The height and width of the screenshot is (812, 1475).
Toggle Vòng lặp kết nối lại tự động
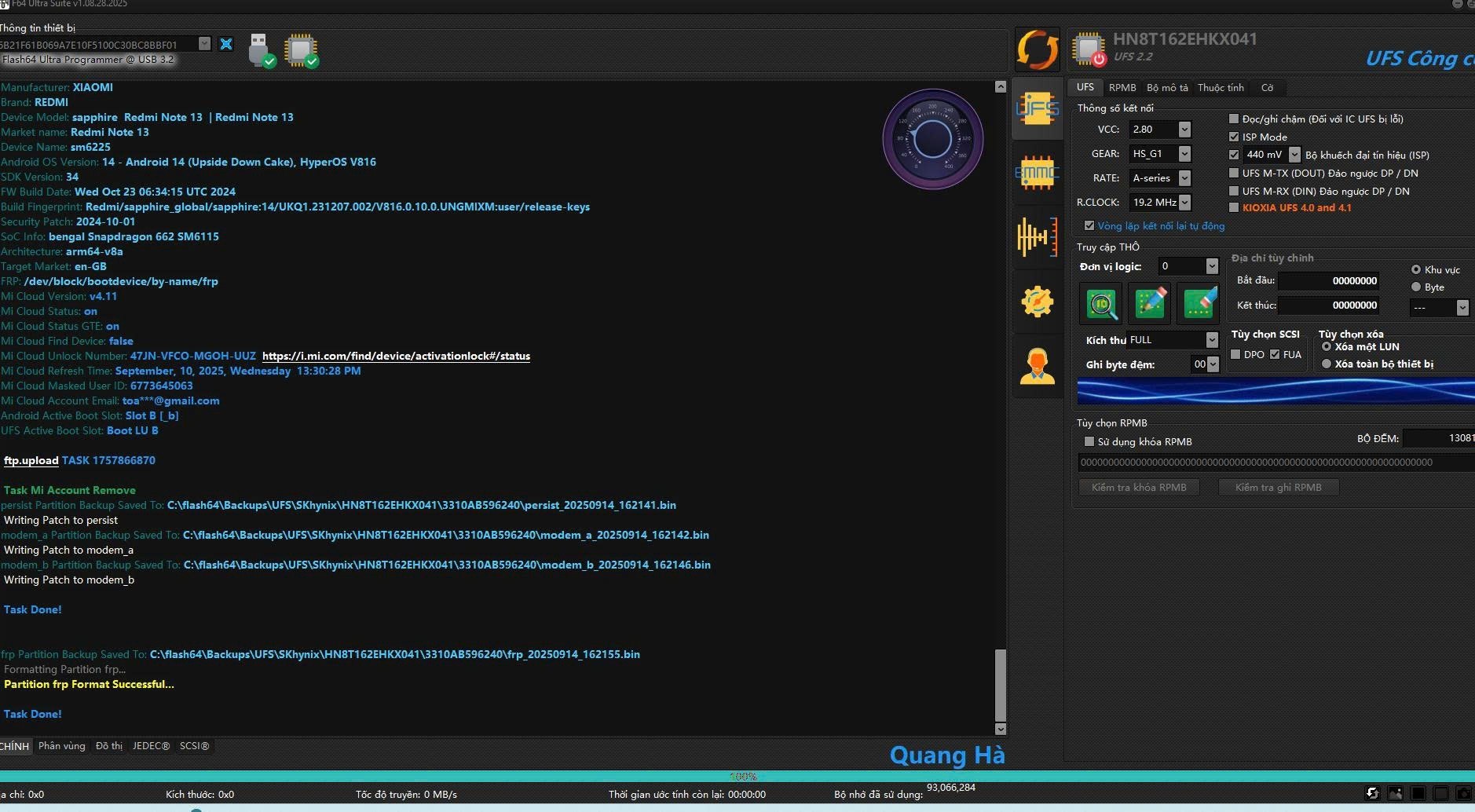[x=1089, y=226]
